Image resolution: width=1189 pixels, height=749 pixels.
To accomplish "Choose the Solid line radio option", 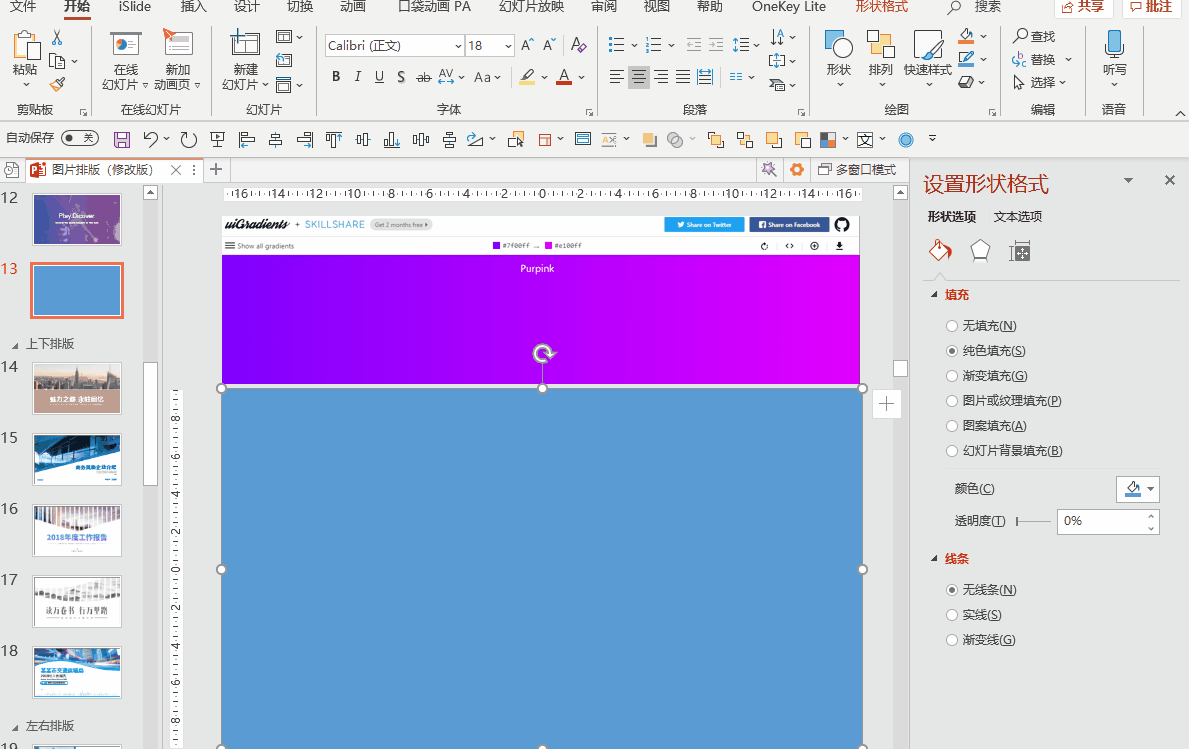I will coord(952,615).
